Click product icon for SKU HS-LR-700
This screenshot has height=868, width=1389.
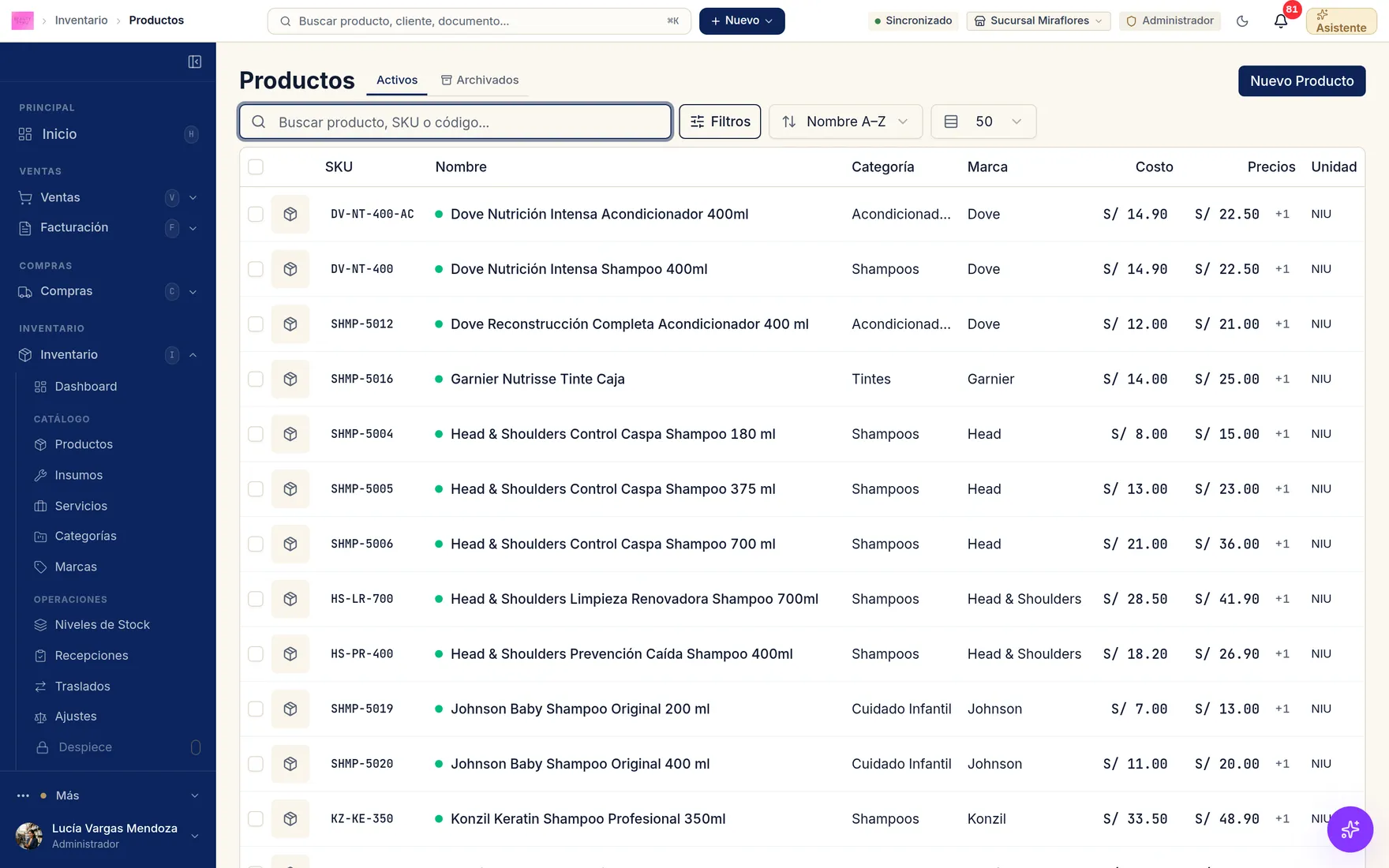point(290,599)
